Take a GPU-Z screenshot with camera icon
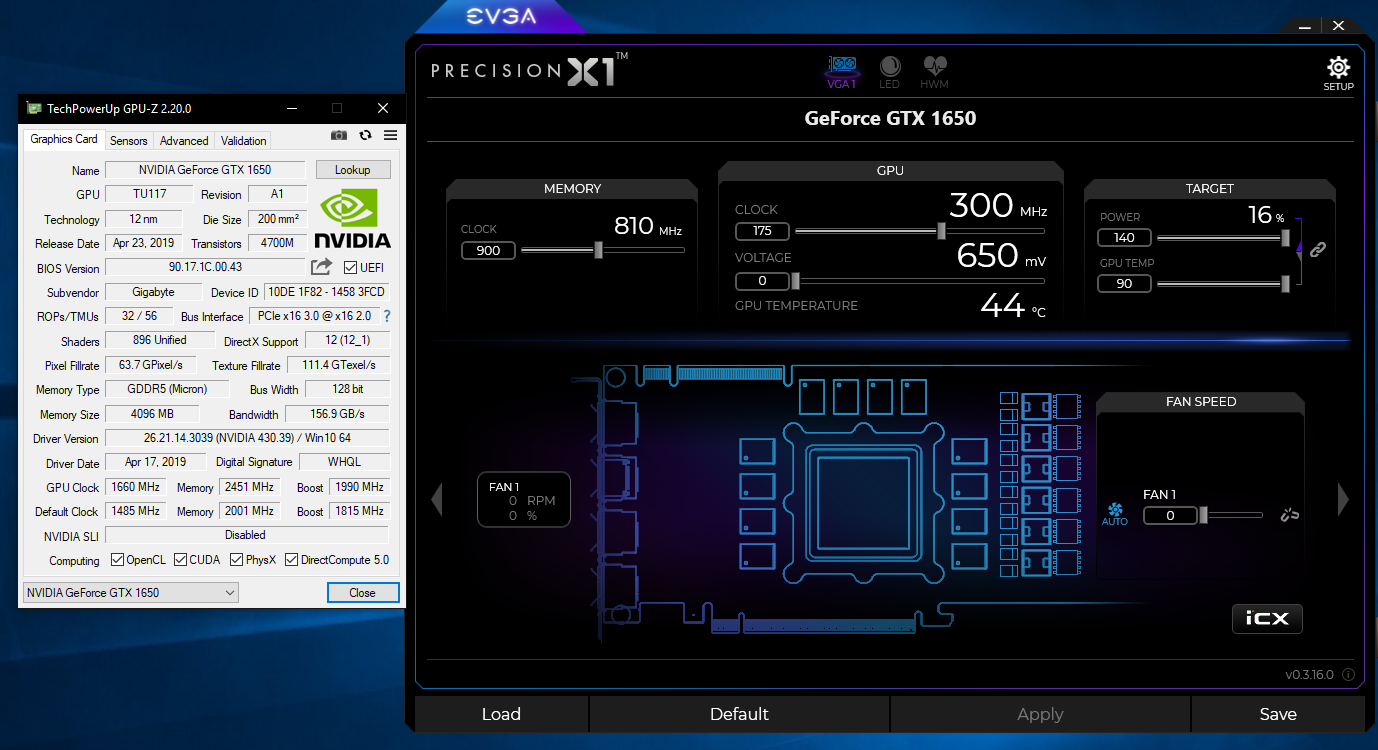Image resolution: width=1378 pixels, height=750 pixels. [339, 135]
